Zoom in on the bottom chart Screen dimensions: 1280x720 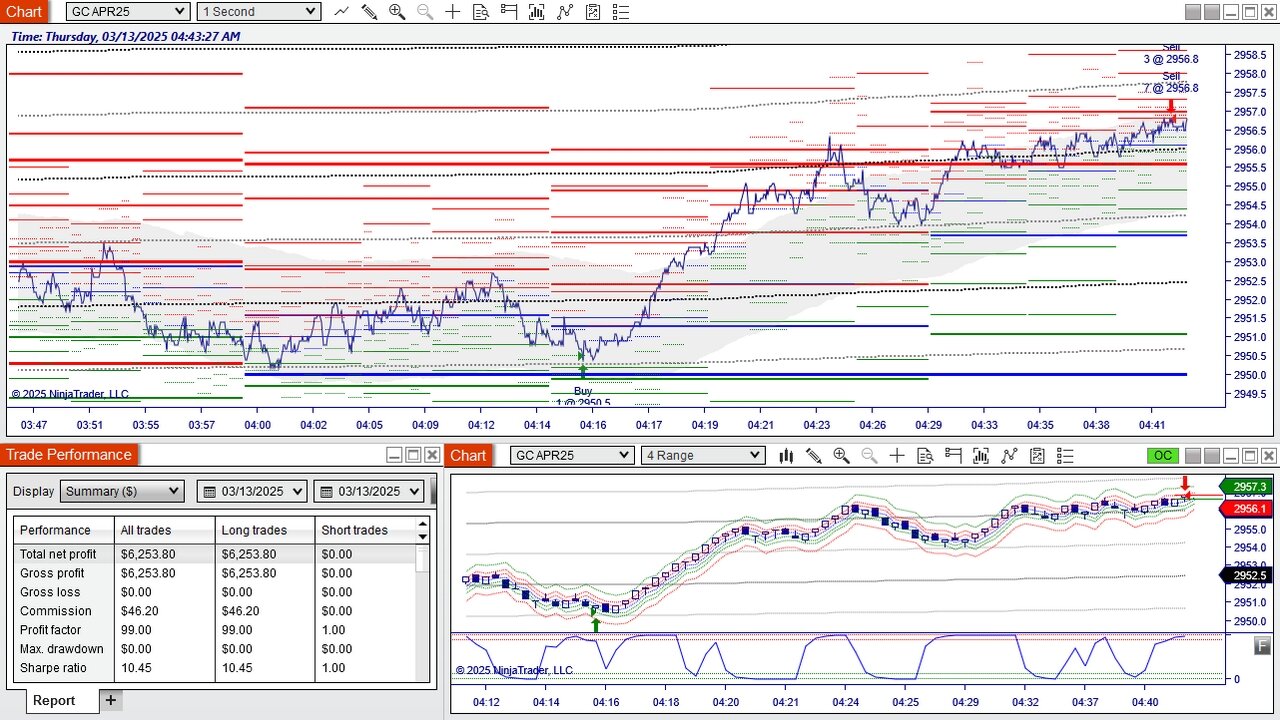pyautogui.click(x=841, y=455)
